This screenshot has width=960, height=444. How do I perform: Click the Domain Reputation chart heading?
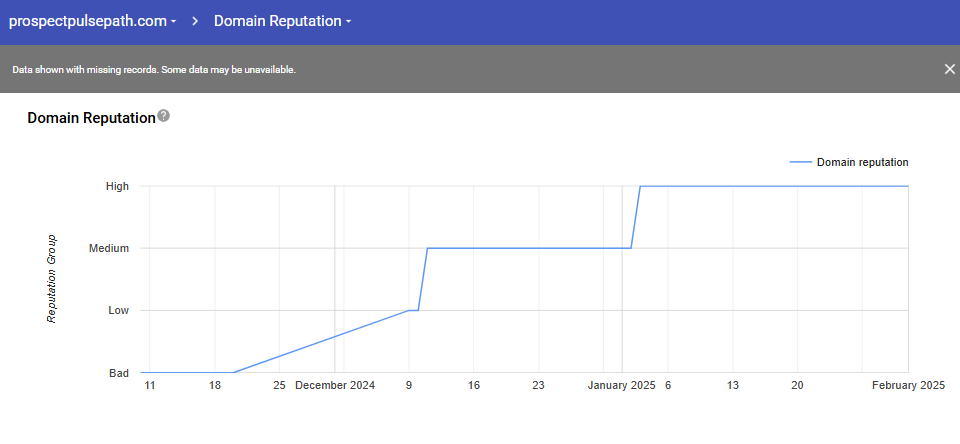pos(91,118)
